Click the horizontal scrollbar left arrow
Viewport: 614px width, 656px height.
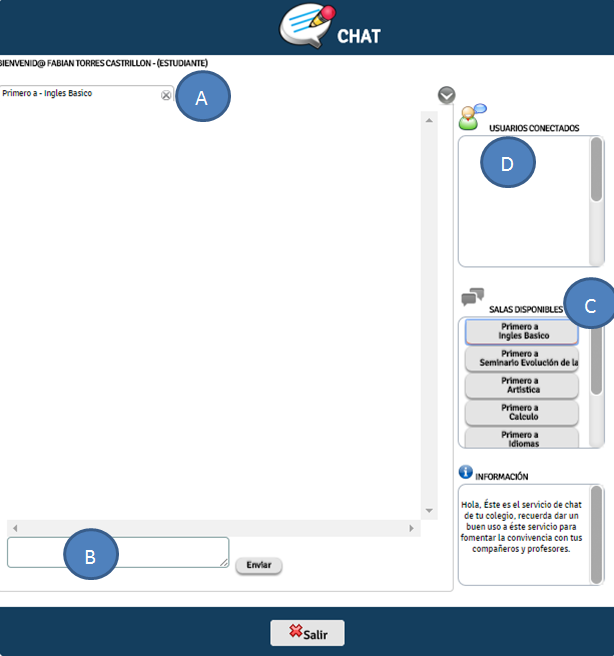[15, 528]
